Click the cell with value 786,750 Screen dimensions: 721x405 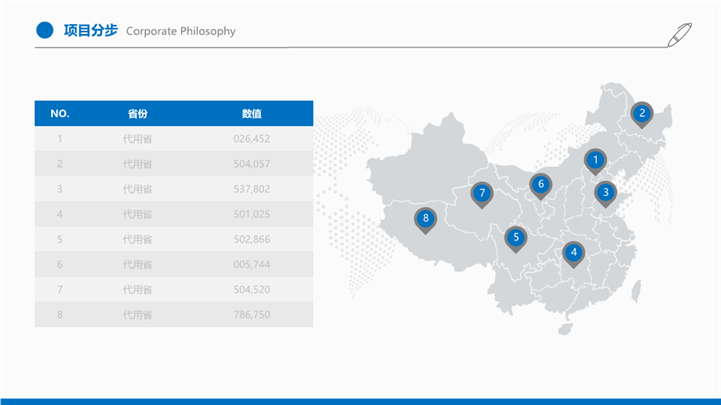point(252,314)
